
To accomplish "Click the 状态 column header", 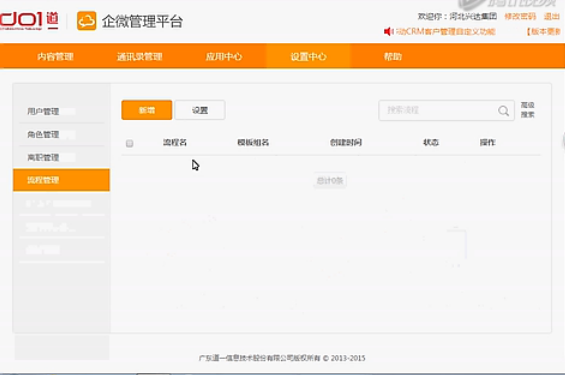I will point(431,142).
